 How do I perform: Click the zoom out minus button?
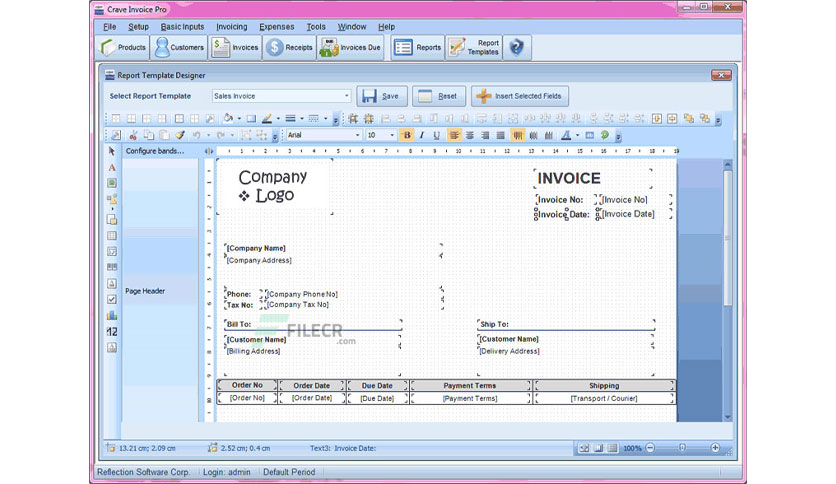click(650, 448)
